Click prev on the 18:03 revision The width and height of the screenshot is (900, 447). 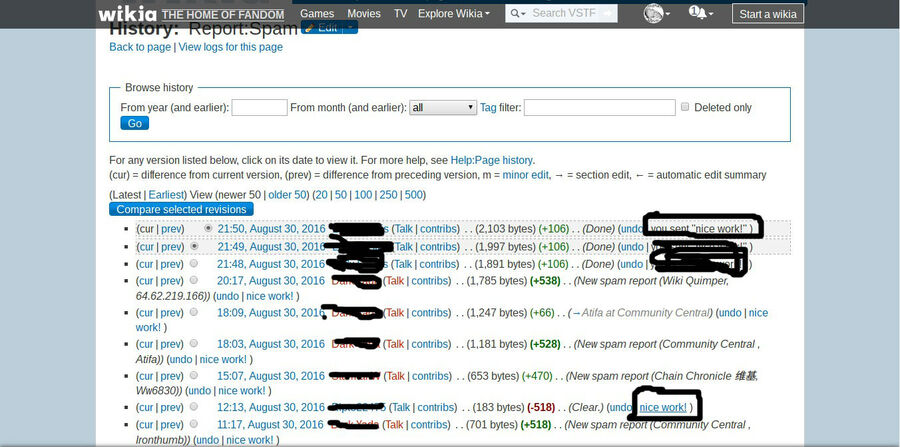(x=171, y=344)
